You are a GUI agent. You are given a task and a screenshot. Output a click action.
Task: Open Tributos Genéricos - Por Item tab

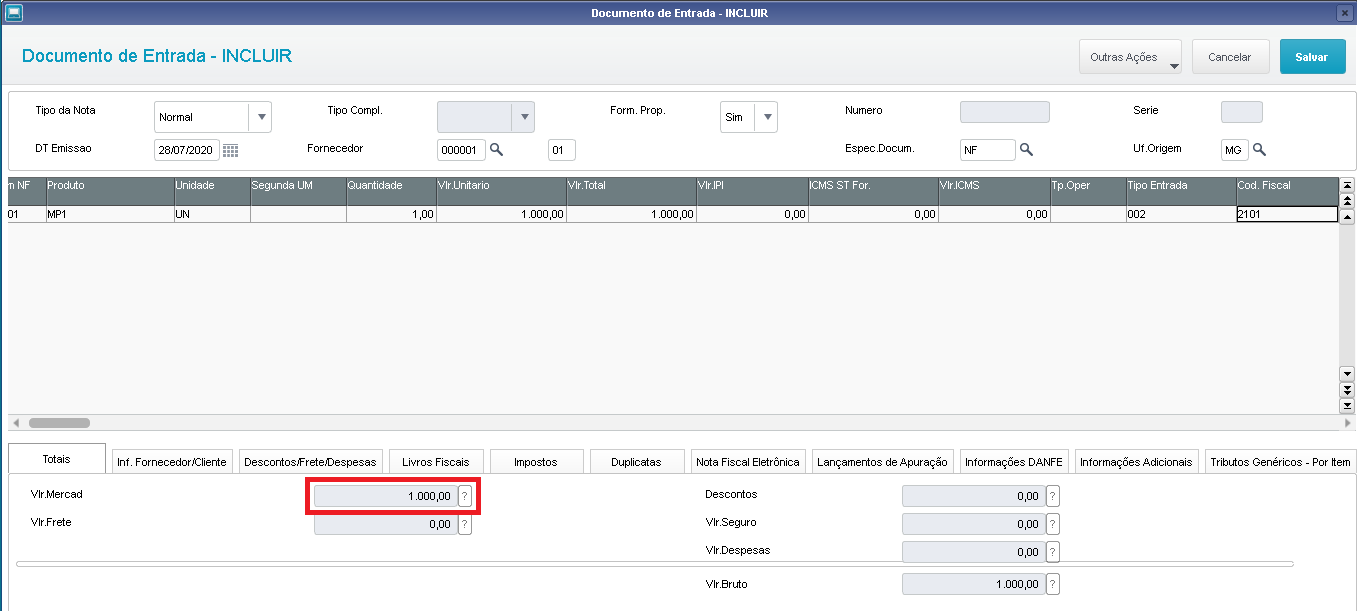pos(1280,462)
